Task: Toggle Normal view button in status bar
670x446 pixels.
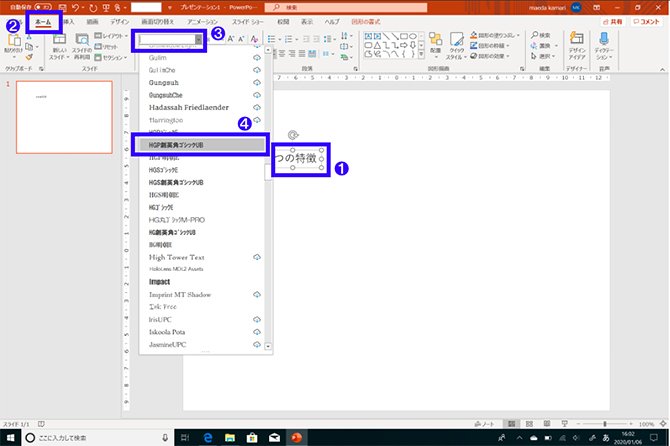Action: pos(511,424)
